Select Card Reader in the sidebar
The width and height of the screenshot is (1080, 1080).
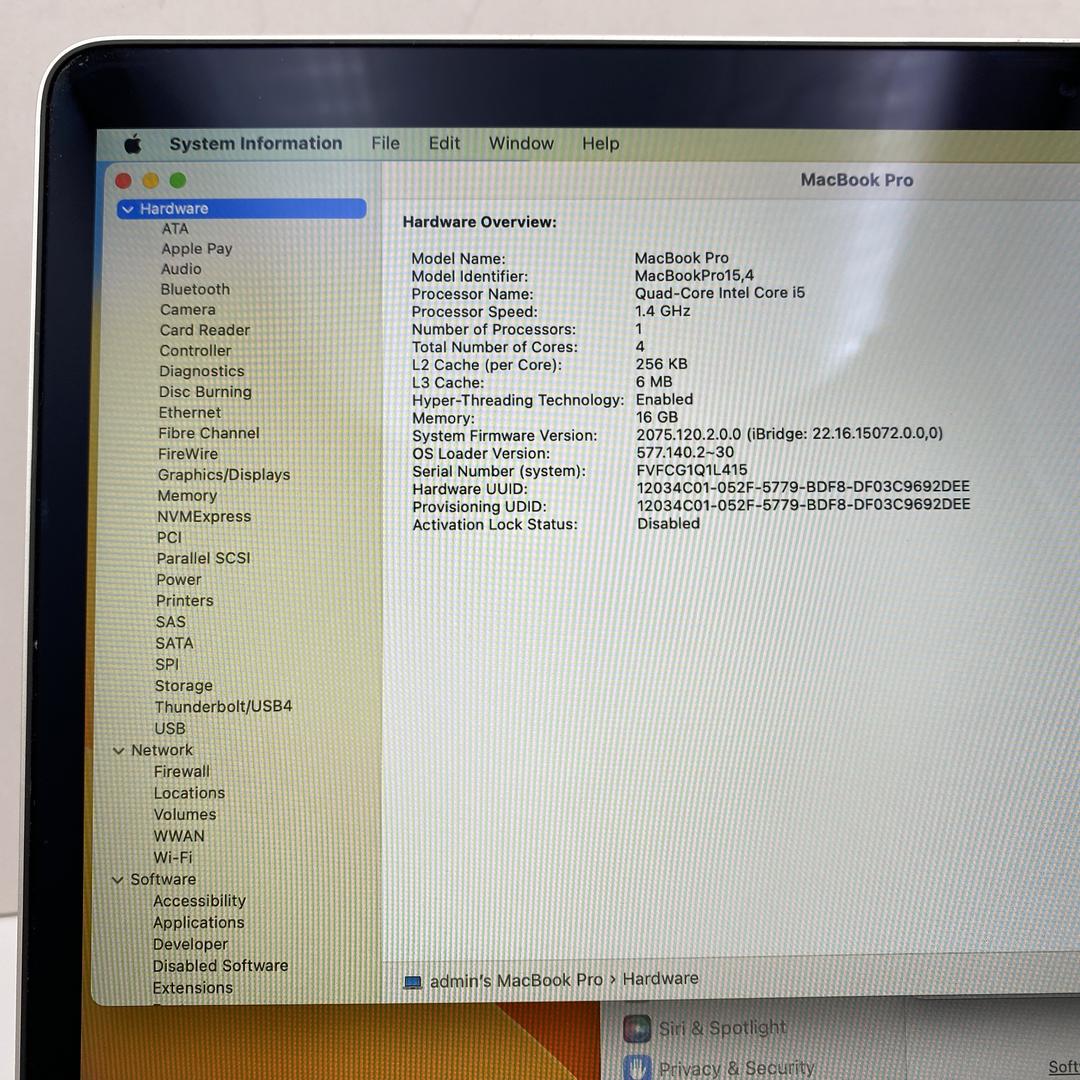point(205,331)
